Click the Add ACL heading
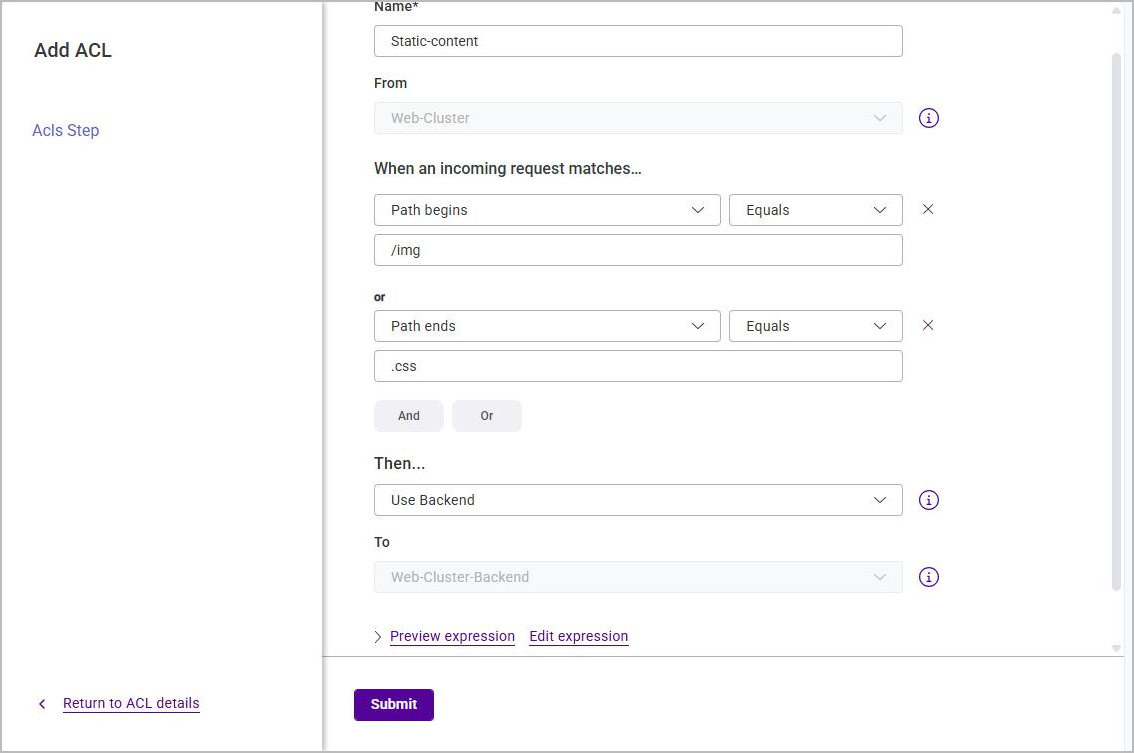This screenshot has height=753, width=1134. click(x=73, y=50)
